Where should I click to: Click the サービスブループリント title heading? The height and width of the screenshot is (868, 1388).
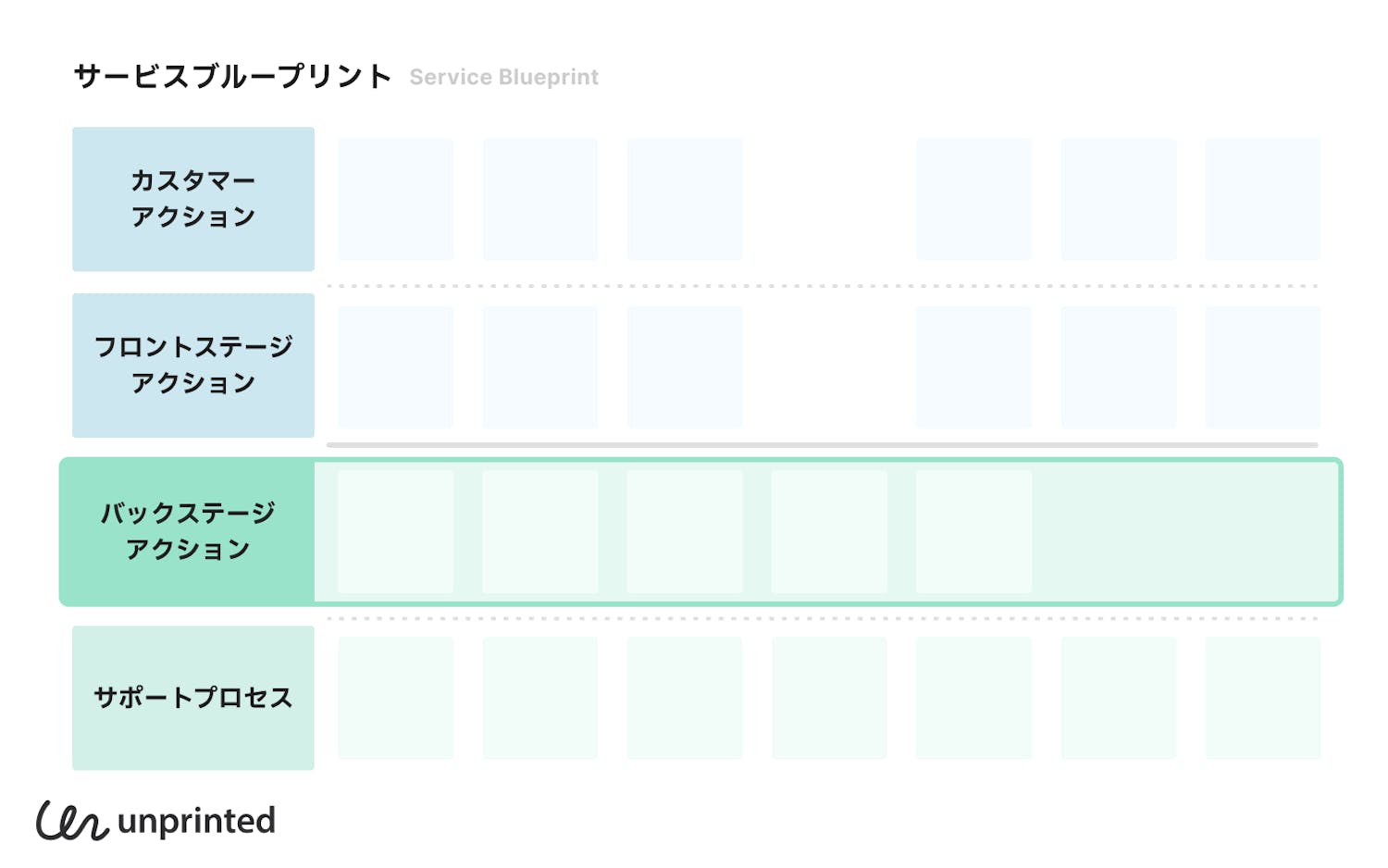click(x=232, y=77)
